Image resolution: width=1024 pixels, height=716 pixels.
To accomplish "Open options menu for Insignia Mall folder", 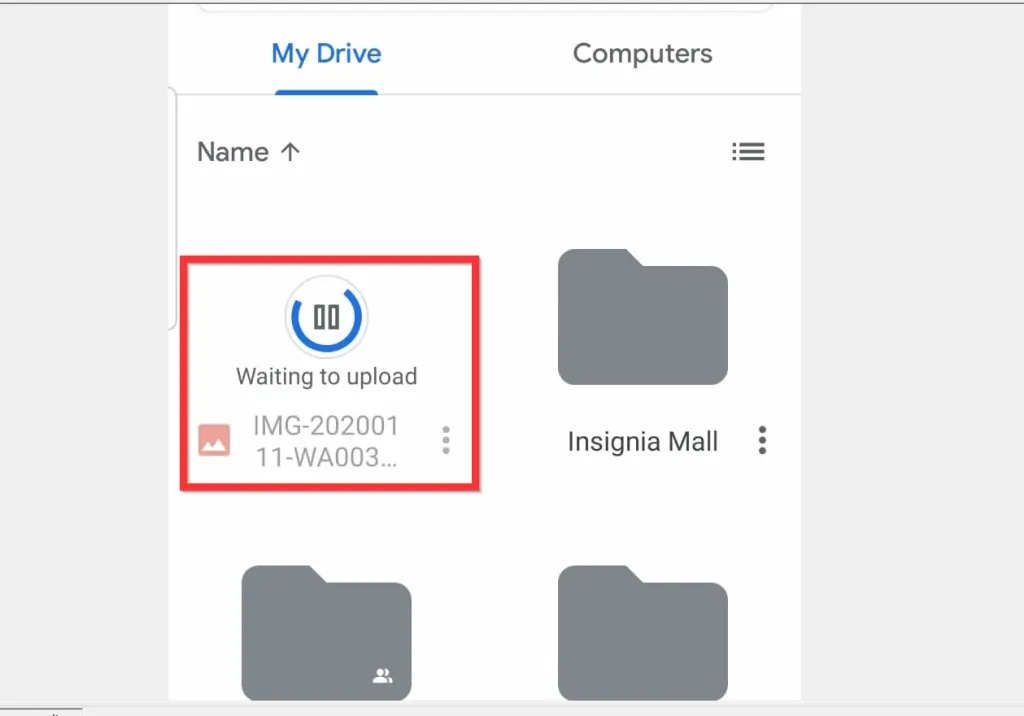I will click(762, 440).
